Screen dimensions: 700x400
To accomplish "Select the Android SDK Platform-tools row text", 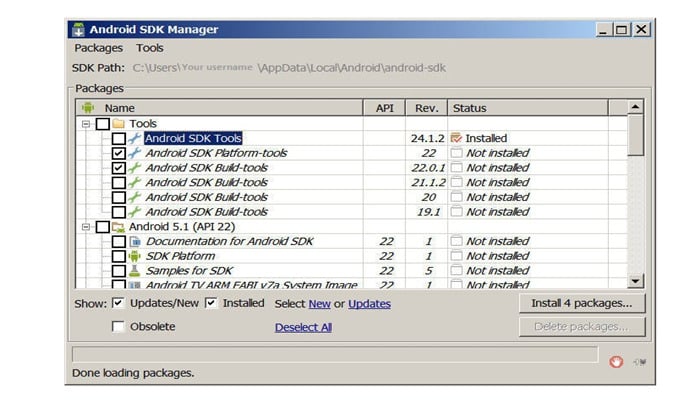I will tap(216, 153).
